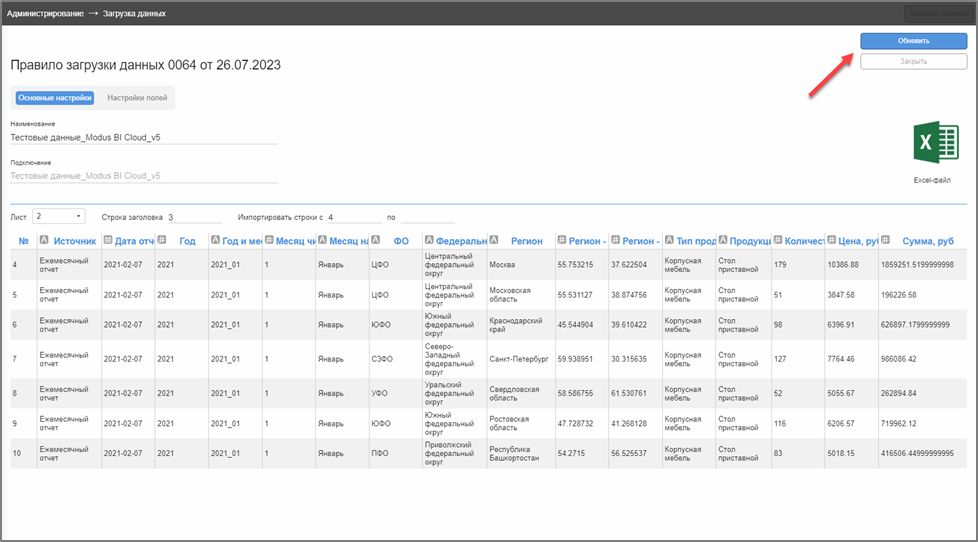Click the text type icon beside Тип продукции
This screenshot has width=978, height=542.
668,240
